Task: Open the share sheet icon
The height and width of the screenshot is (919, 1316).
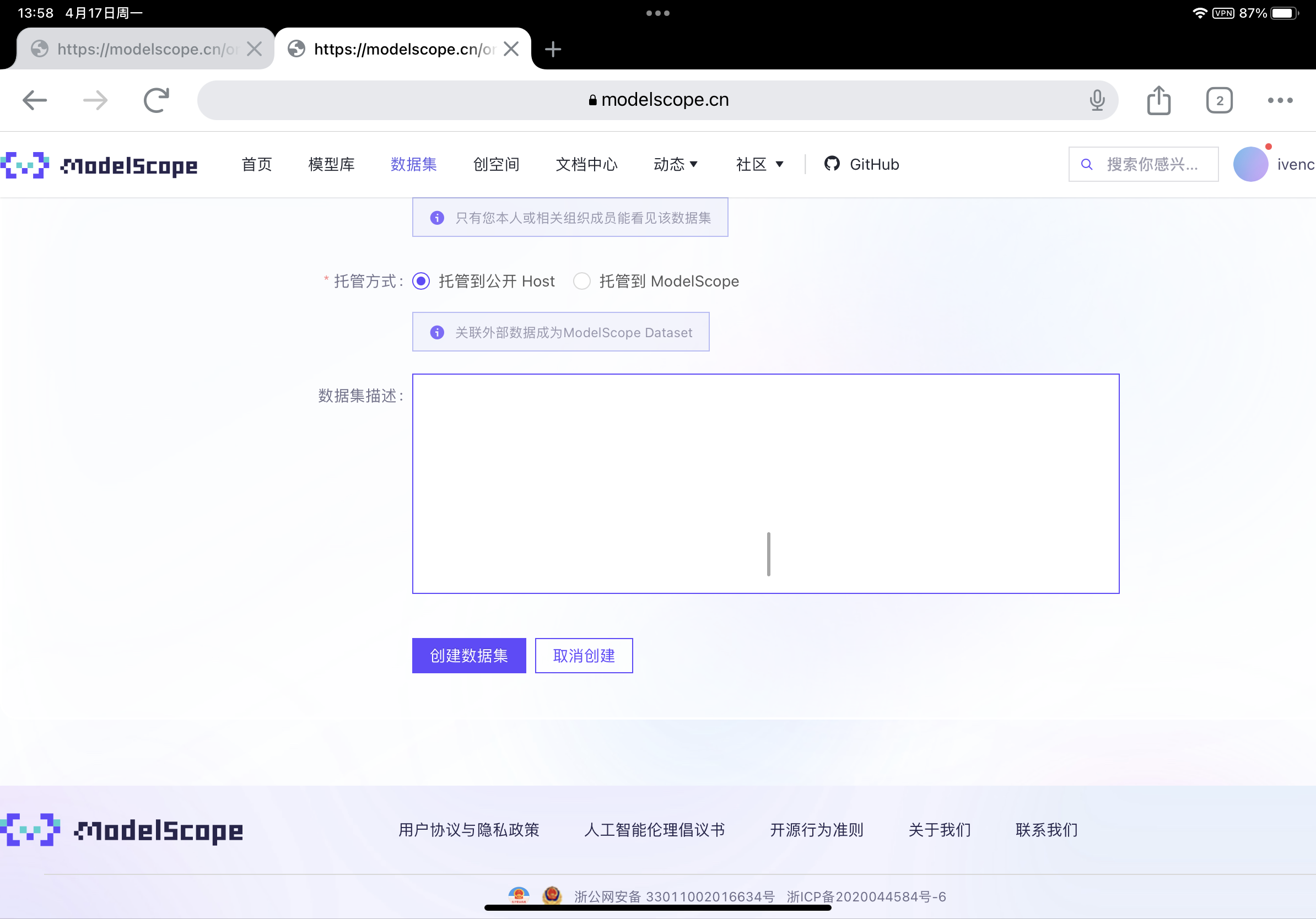Action: (x=1159, y=100)
